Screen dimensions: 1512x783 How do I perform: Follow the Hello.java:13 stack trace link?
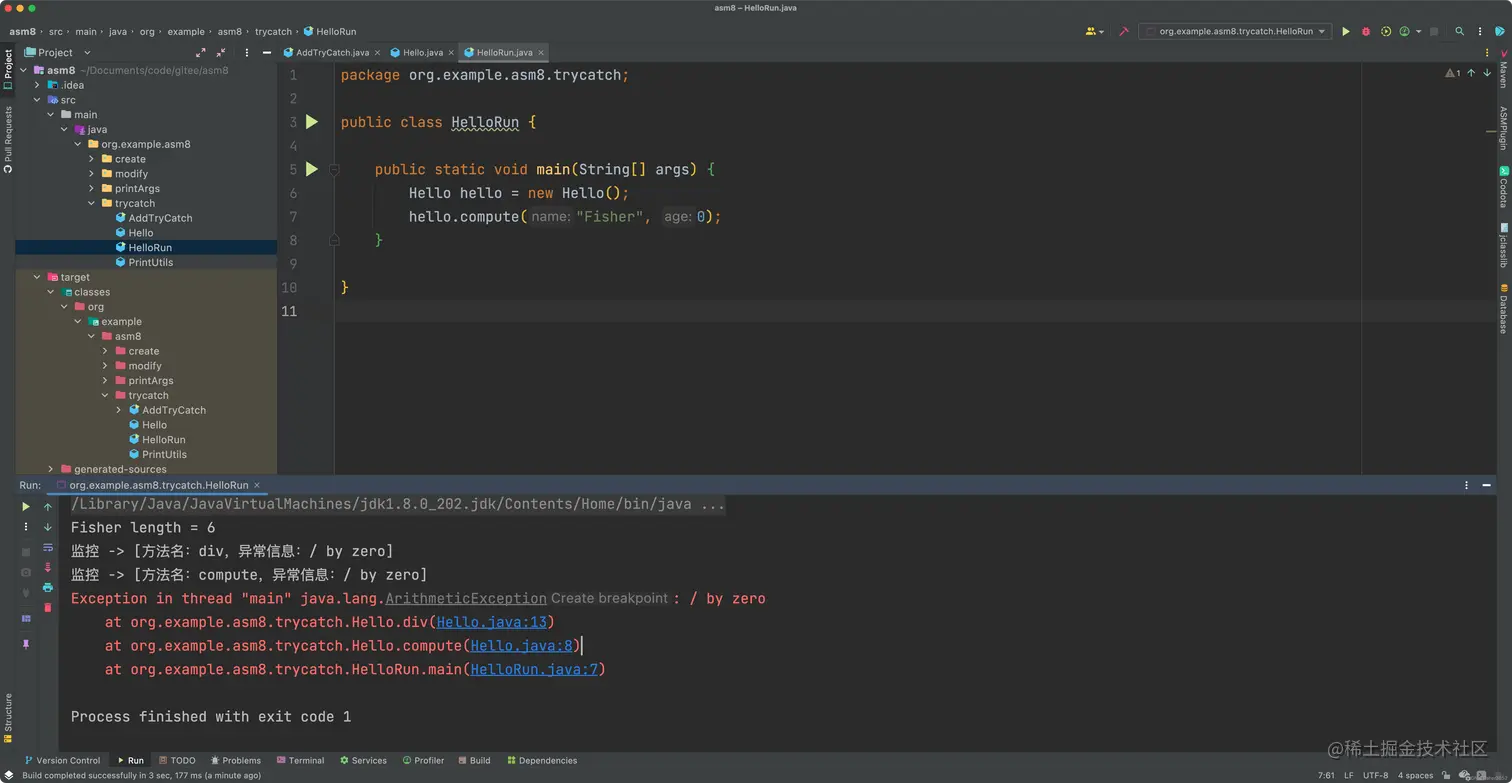pyautogui.click(x=491, y=622)
